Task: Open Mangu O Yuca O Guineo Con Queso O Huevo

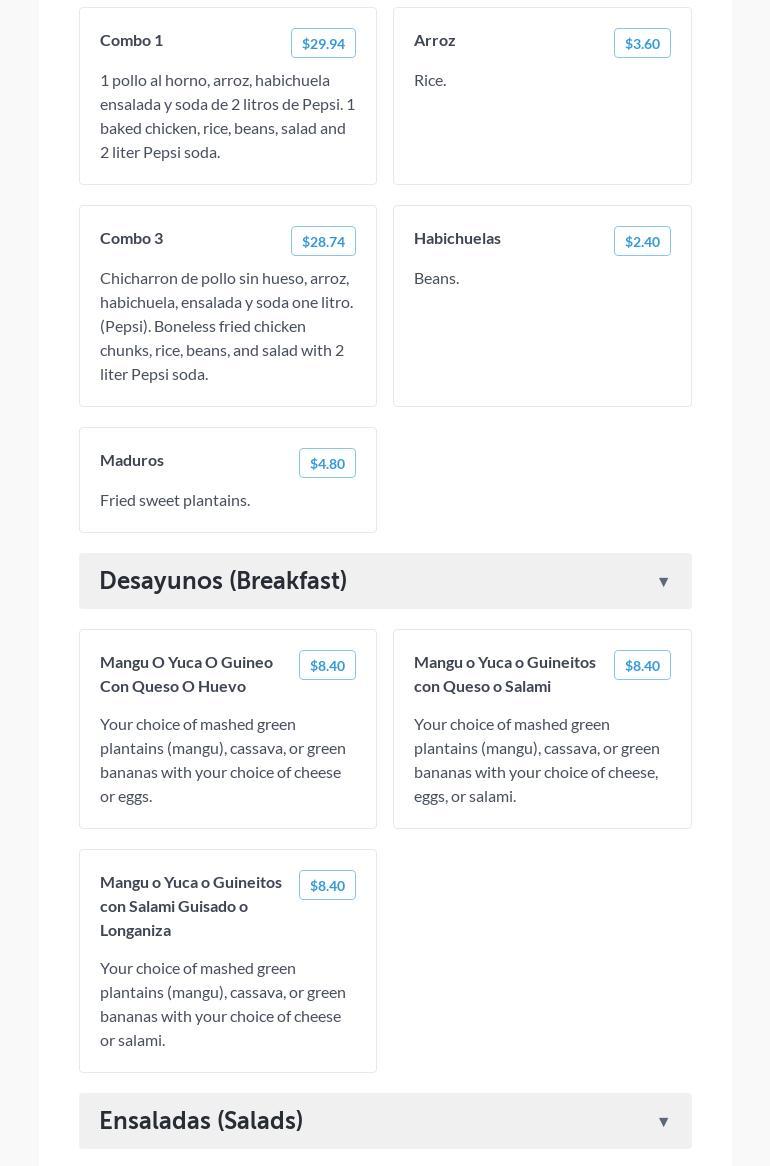Action: click(x=186, y=674)
